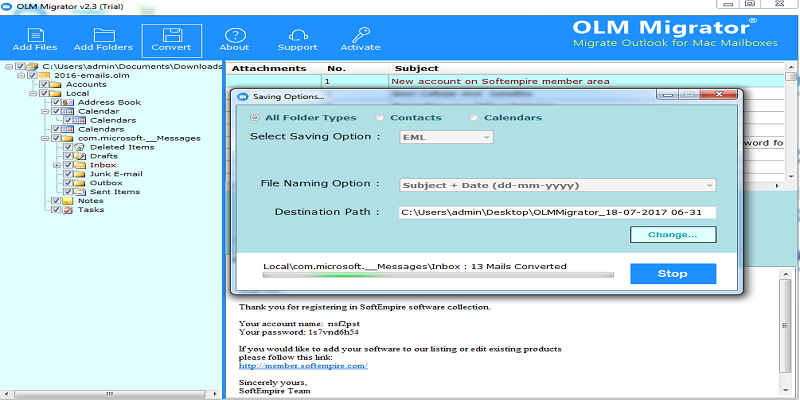800x400 pixels.
Task: Click the 'Your password: 1s7vnd6h54' line
Action: tap(299, 332)
